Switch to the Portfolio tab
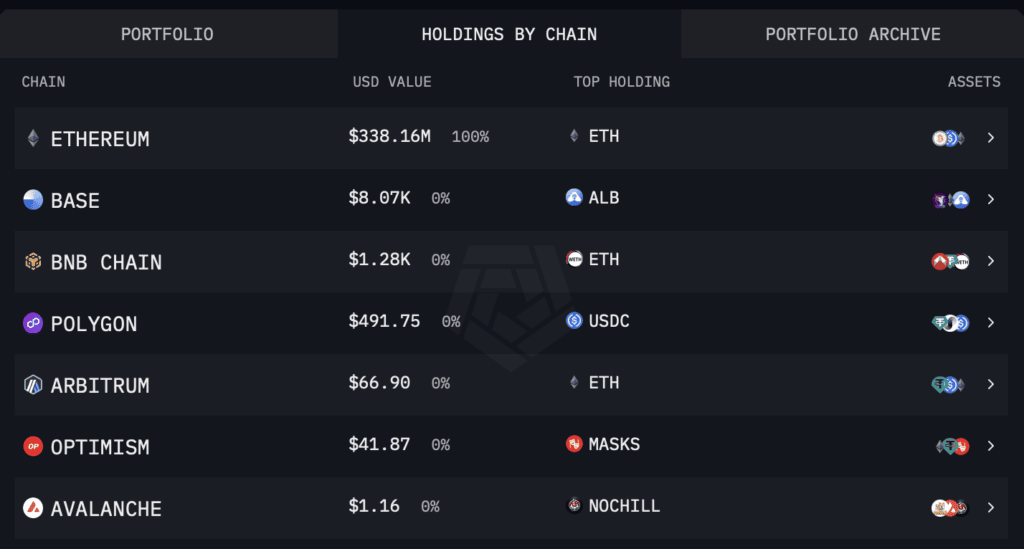The height and width of the screenshot is (549, 1024). coord(167,34)
